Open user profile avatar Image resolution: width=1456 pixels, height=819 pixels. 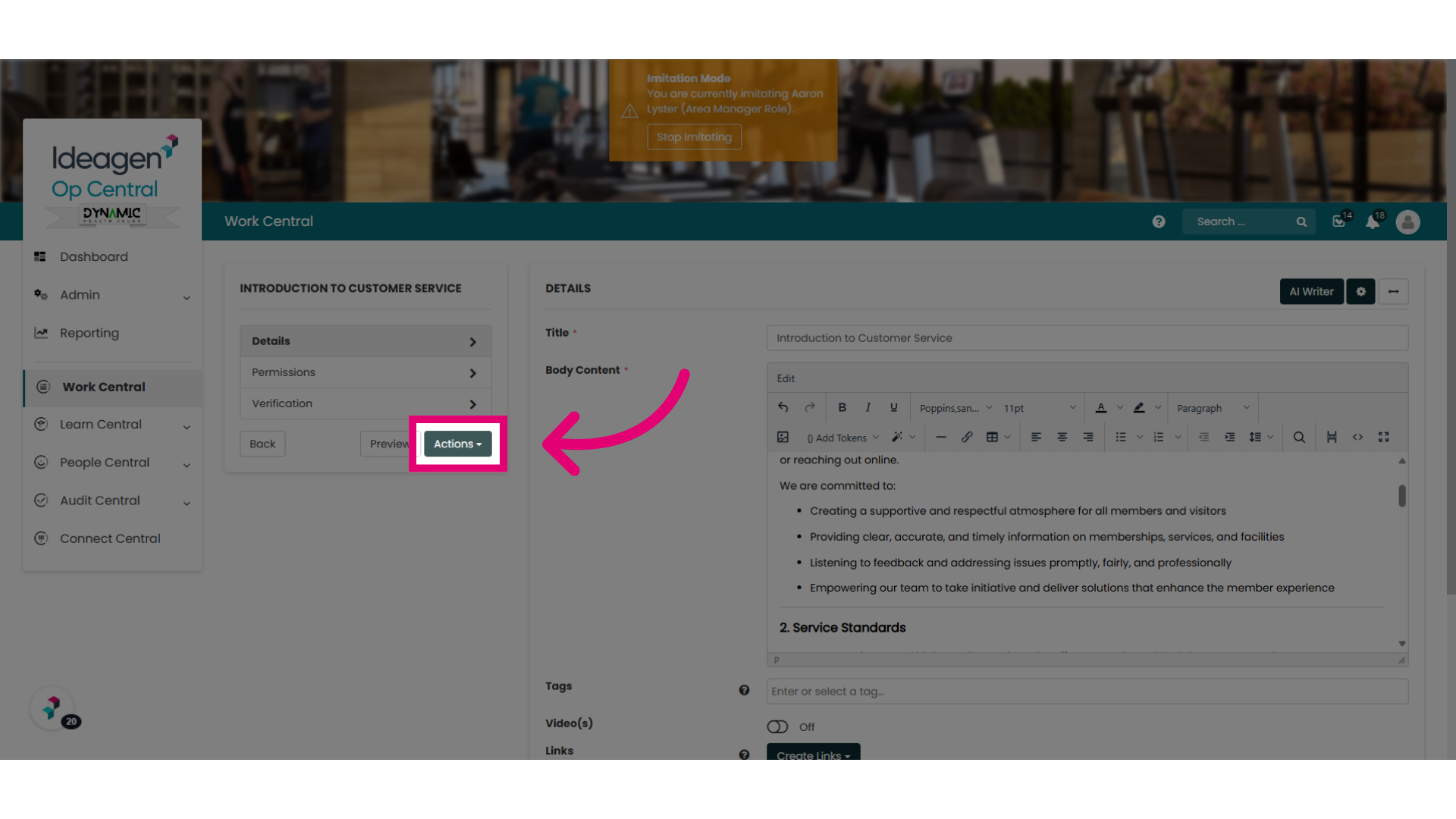1407,221
